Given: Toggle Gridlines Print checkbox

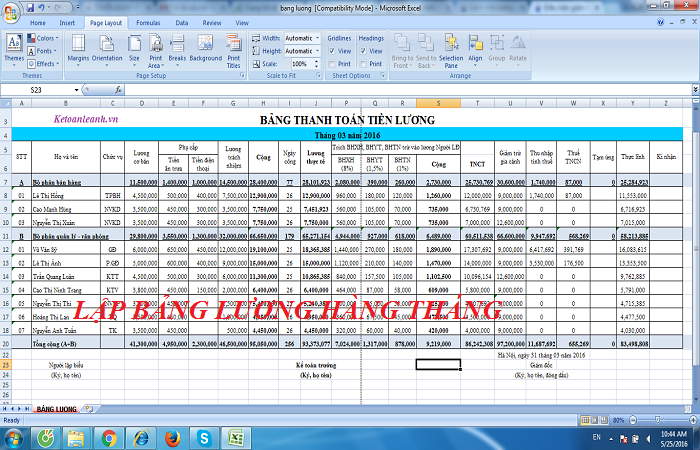Looking at the screenshot, I should [x=332, y=64].
